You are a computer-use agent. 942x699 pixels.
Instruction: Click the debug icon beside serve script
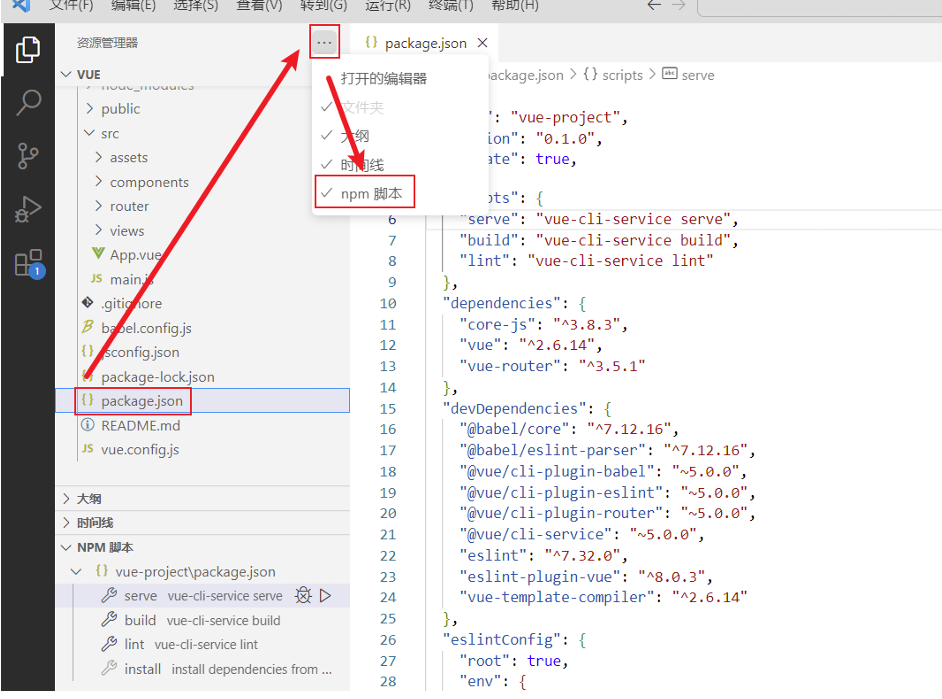303,596
